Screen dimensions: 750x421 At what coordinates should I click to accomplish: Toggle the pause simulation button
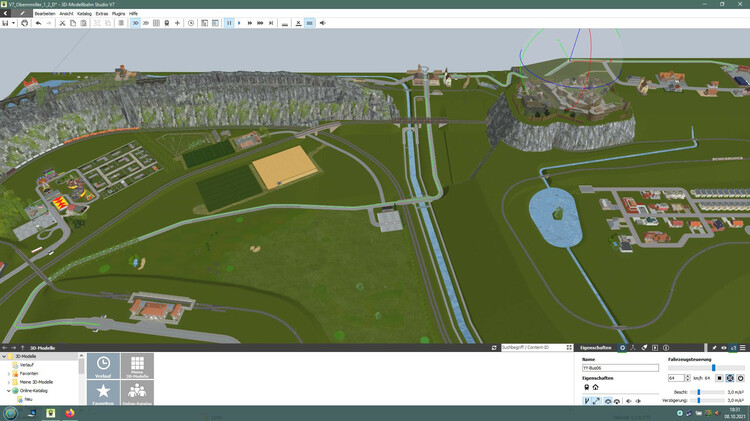(229, 22)
